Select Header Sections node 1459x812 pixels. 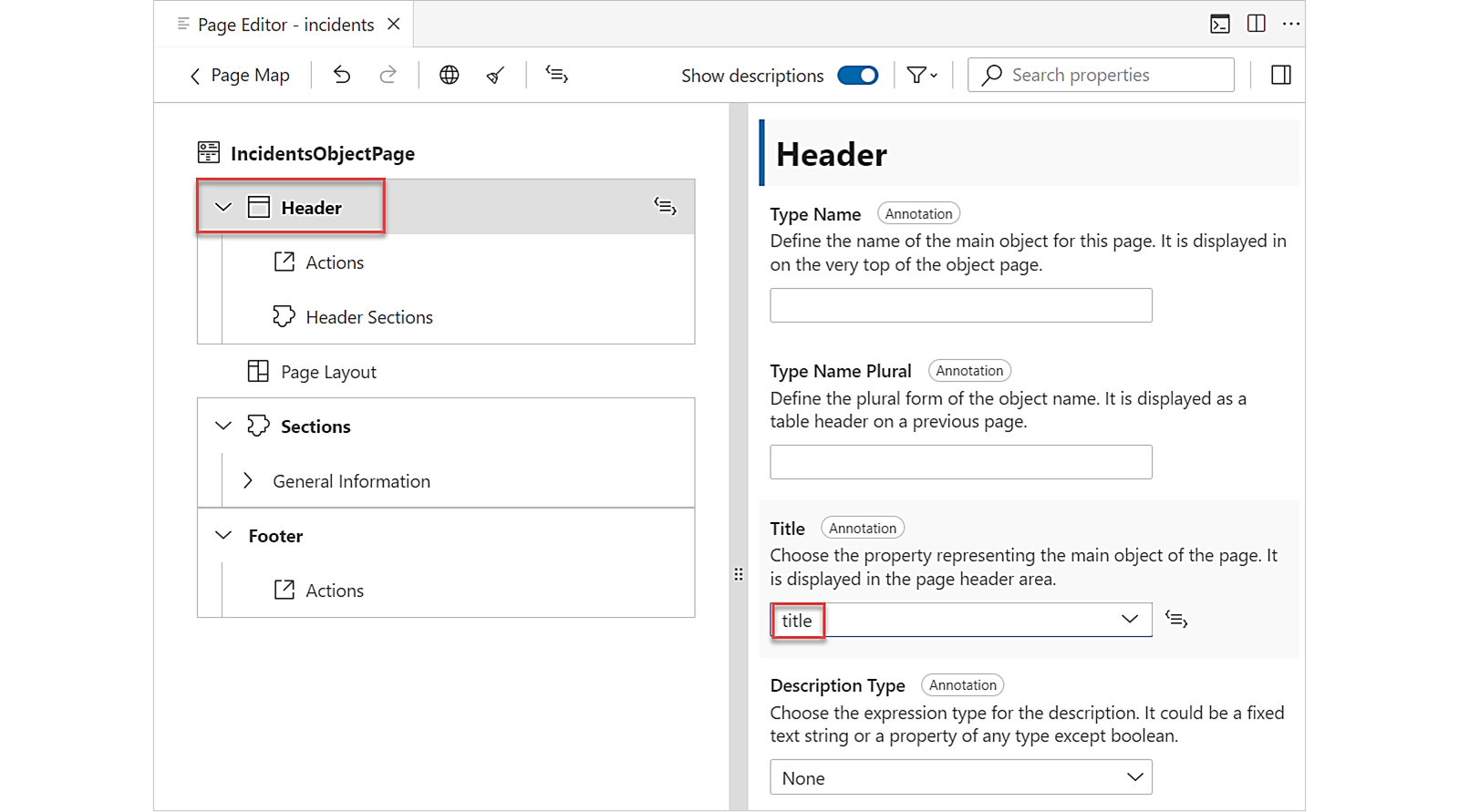tap(369, 317)
